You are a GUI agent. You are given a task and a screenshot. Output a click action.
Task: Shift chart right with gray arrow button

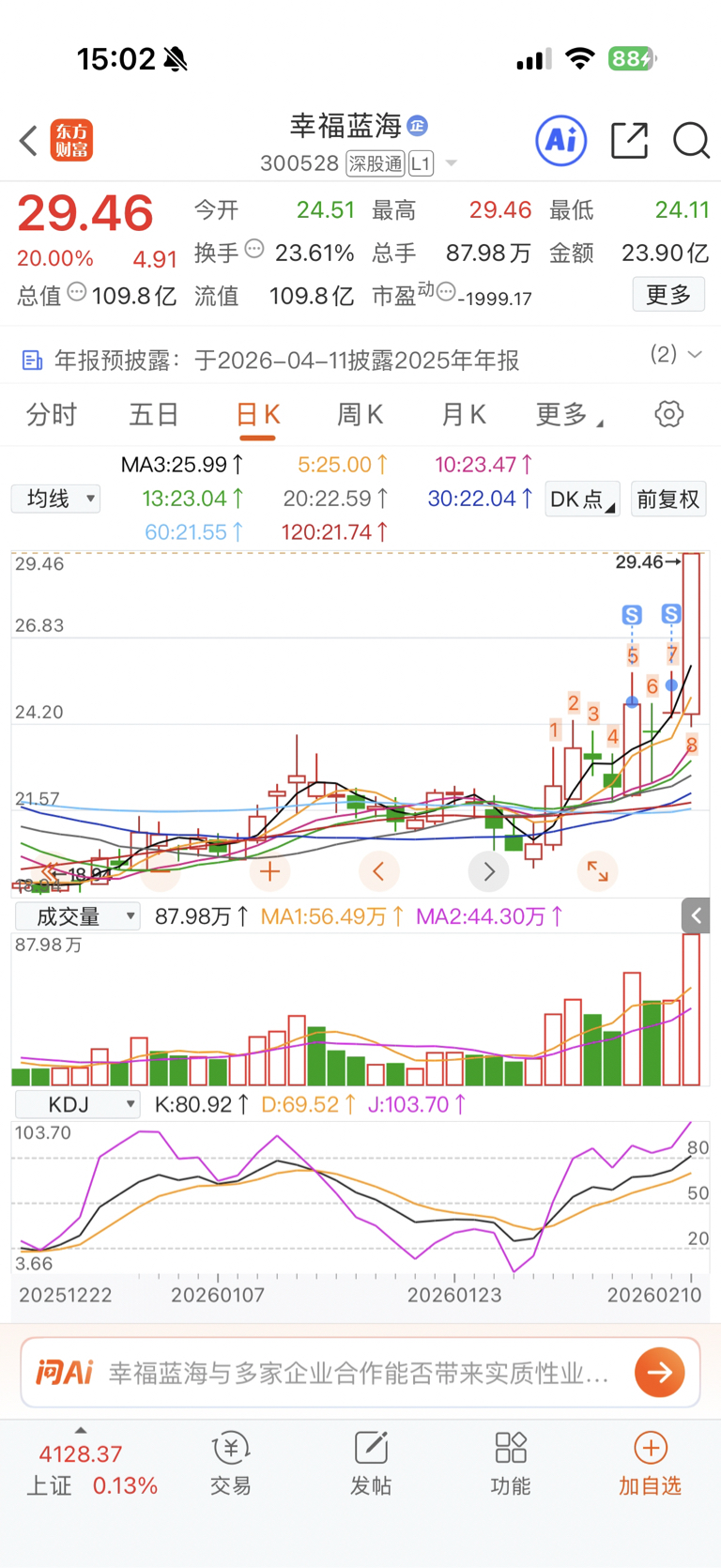(488, 871)
